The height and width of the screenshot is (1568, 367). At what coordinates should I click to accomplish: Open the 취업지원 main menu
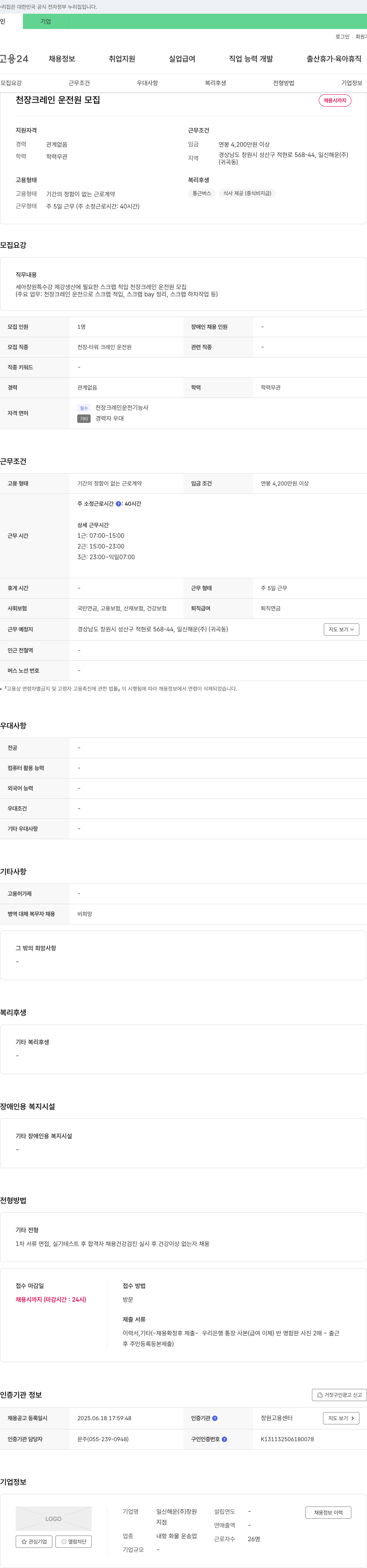click(122, 58)
